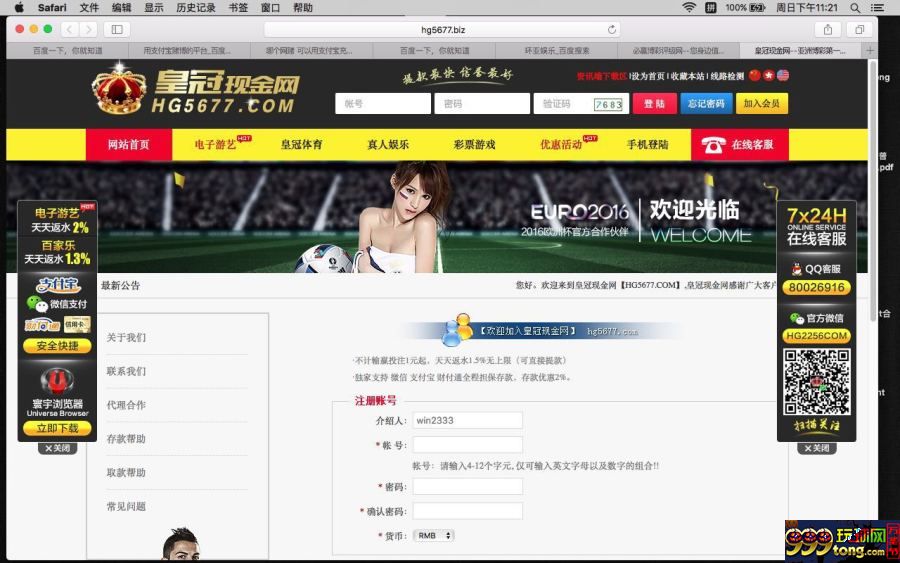This screenshot has width=900, height=563.
Task: Switch to first 百度一下，你就知道 tab
Action: point(68,51)
